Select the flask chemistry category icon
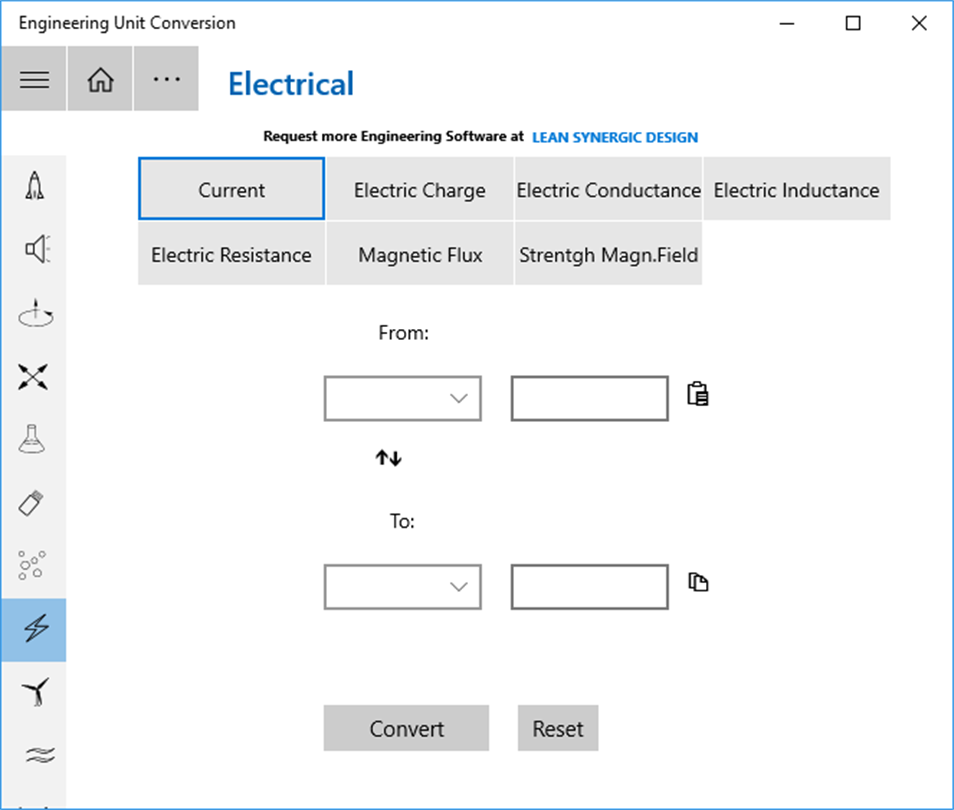 pos(34,439)
